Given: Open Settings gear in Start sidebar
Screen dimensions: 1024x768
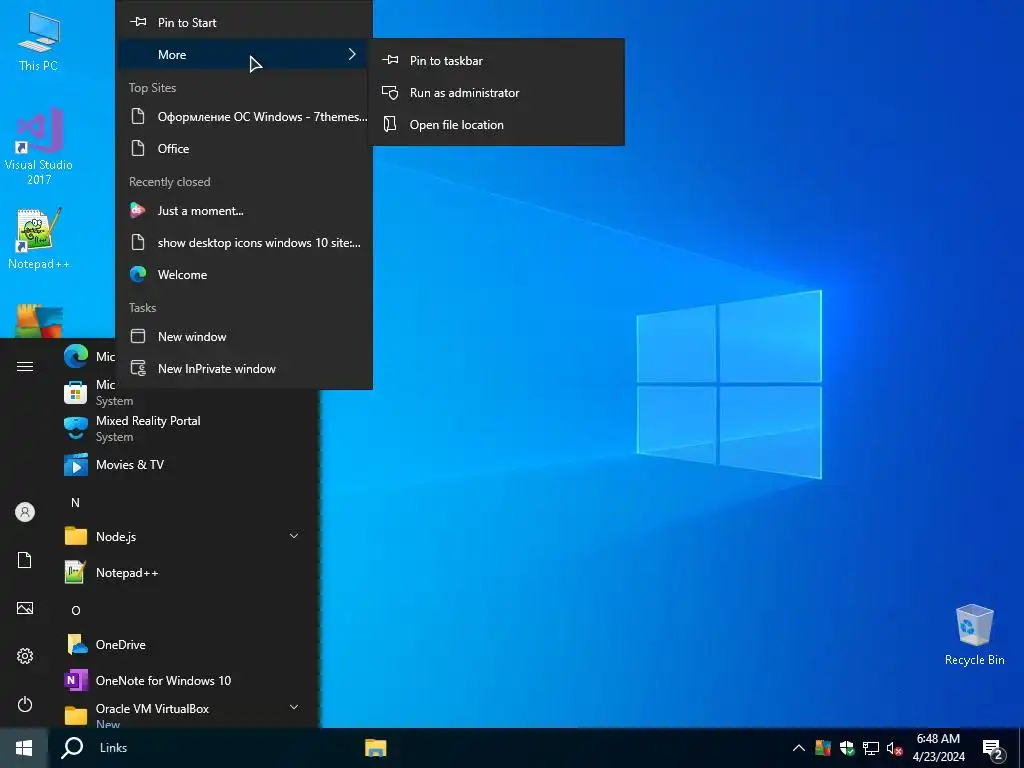Looking at the screenshot, I should pyautogui.click(x=25, y=656).
